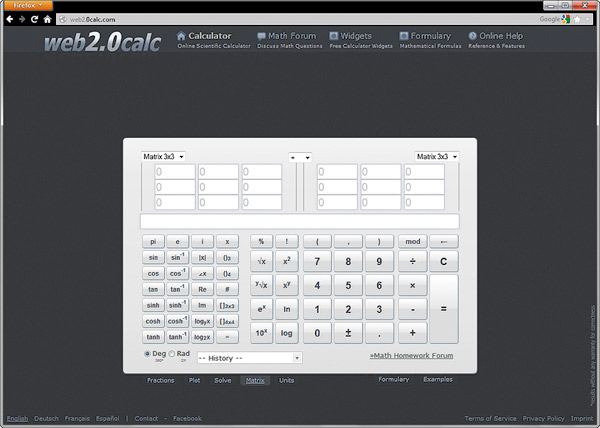Open the Online Help nav item

tap(496, 40)
